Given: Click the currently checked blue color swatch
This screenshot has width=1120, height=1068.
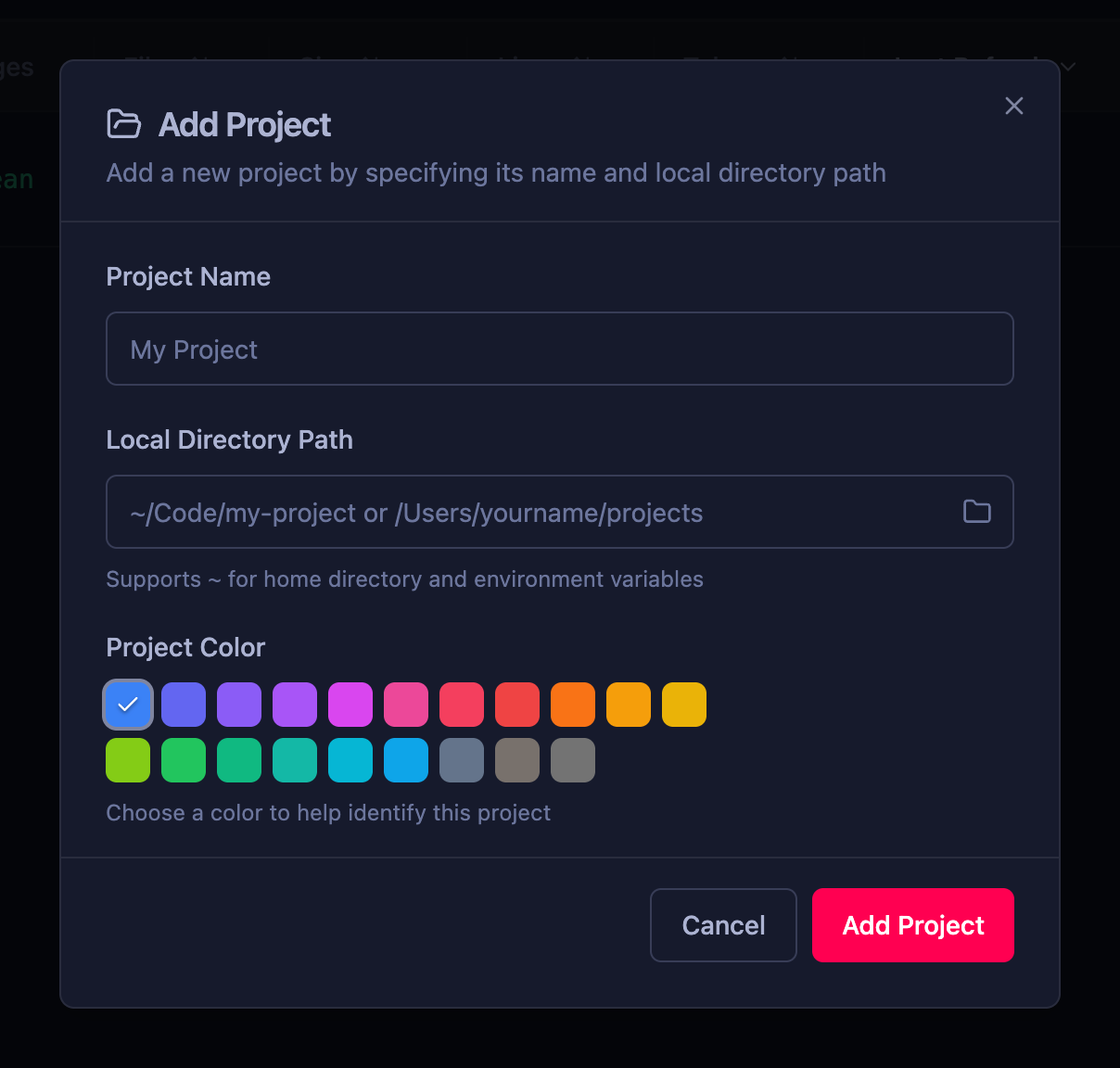Looking at the screenshot, I should 128,704.
